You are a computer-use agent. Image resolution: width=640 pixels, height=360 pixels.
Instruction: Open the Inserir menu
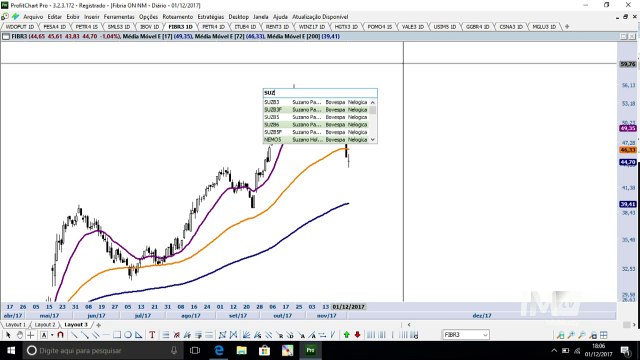click(92, 17)
